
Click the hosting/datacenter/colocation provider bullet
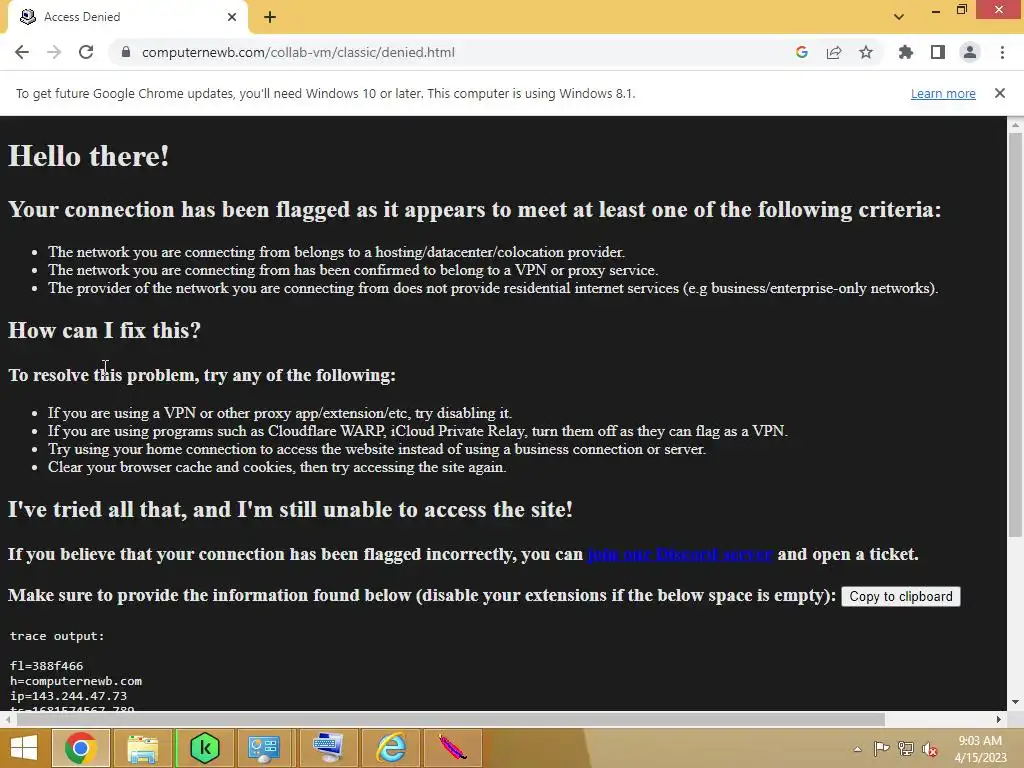click(x=336, y=252)
